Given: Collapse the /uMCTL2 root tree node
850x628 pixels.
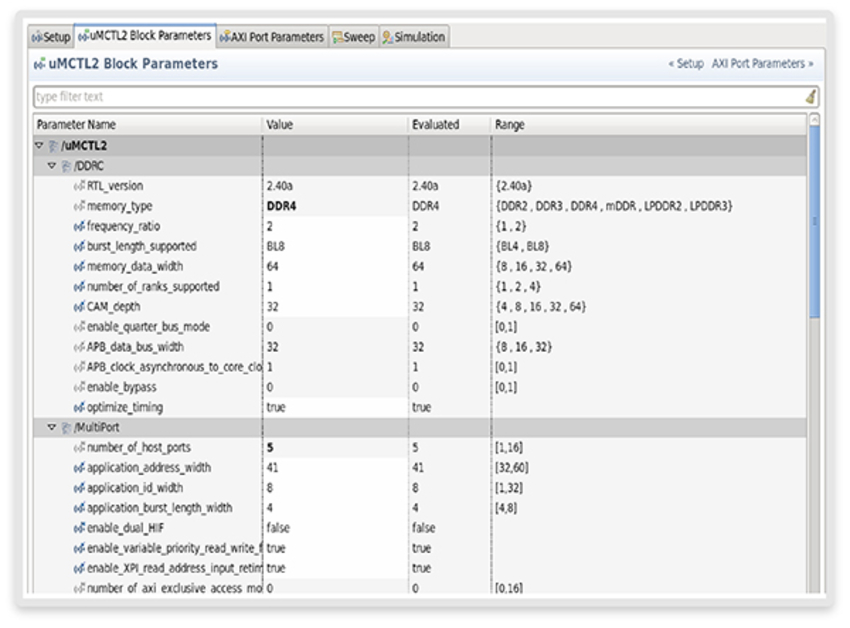Looking at the screenshot, I should [x=39, y=146].
